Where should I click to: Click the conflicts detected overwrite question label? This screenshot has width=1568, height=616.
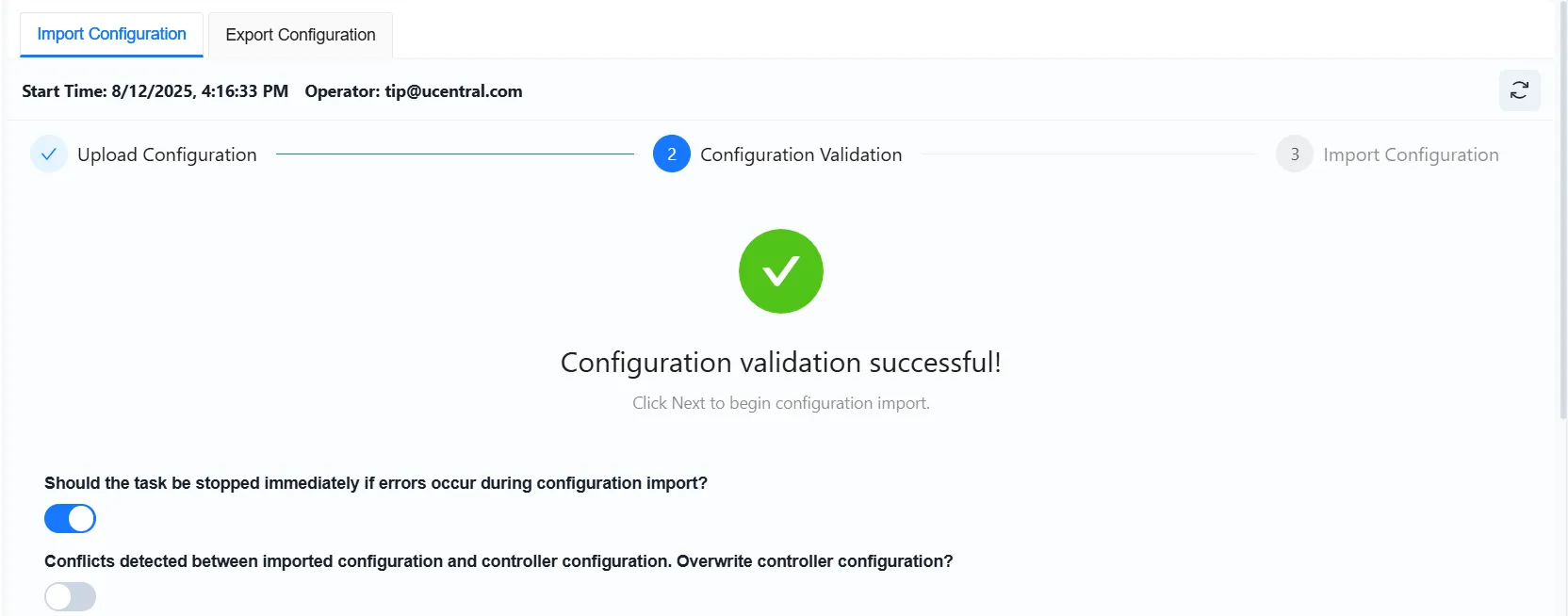(x=498, y=561)
